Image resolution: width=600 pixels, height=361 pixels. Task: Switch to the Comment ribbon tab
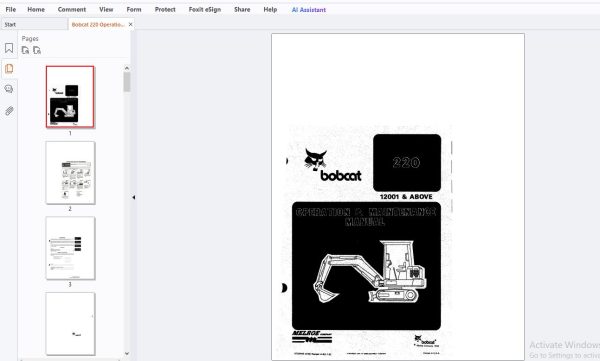tap(72, 9)
